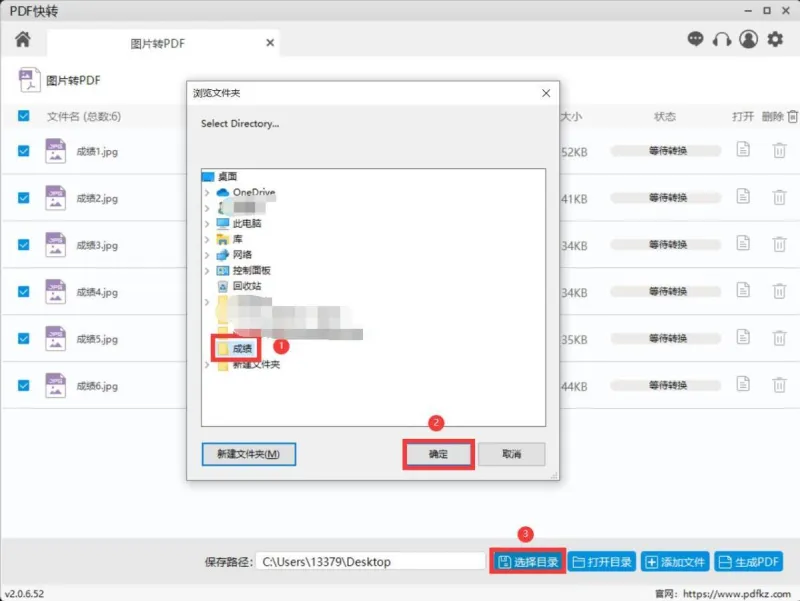Uncheck the checkbox for 成绩6.jpg
Viewport: 800px width, 601px height.
[23, 385]
